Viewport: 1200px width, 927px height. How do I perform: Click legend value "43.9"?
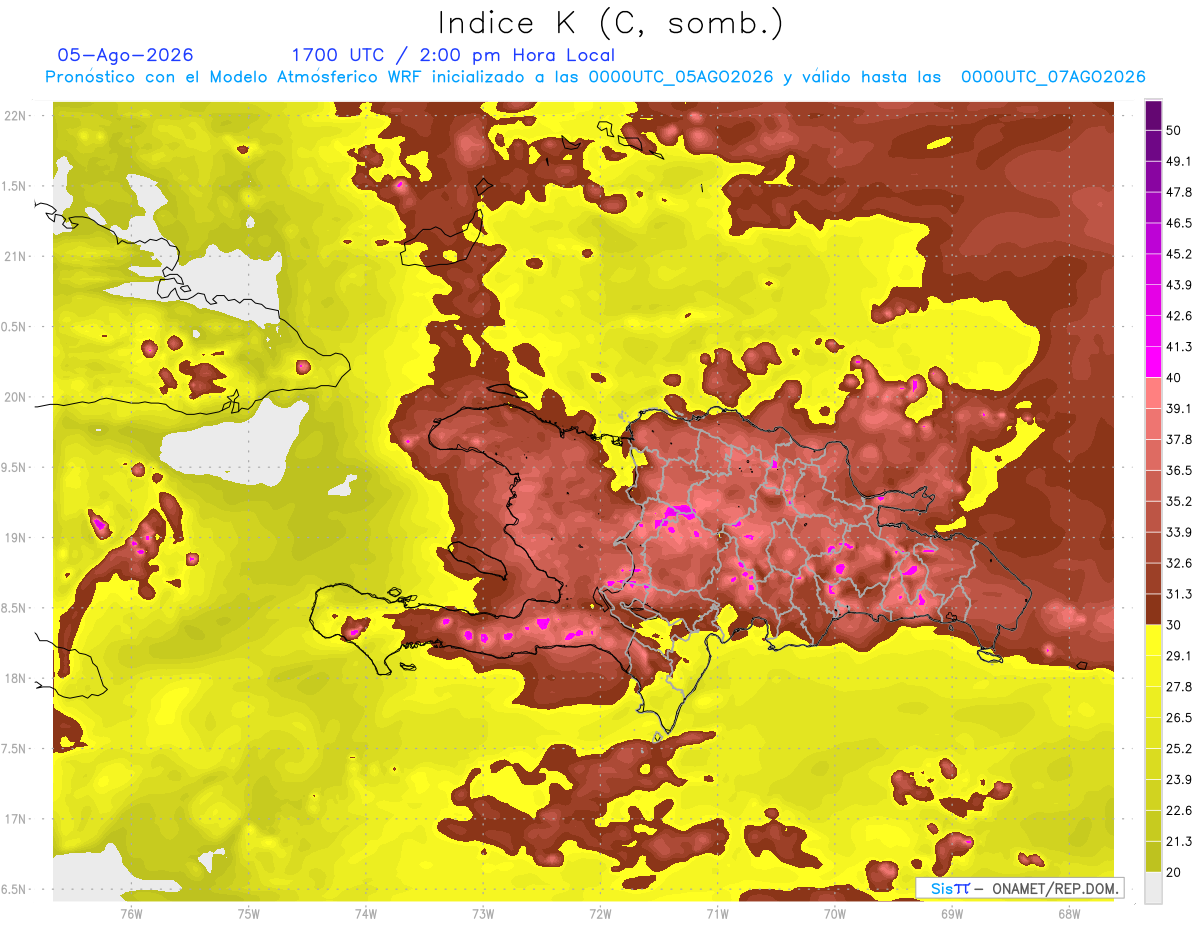1178,285
